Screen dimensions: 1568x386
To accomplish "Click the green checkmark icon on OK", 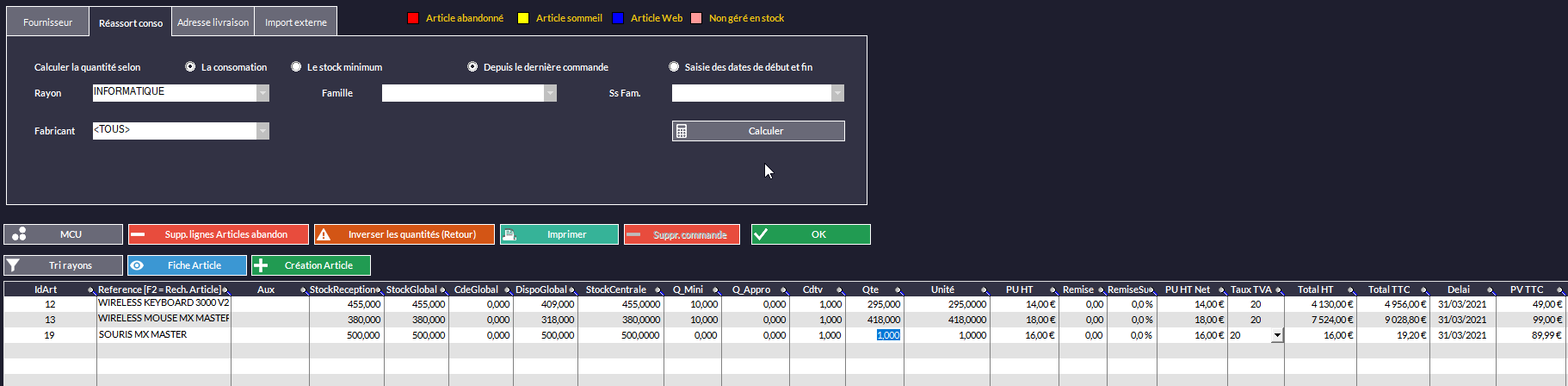I will tap(761, 234).
